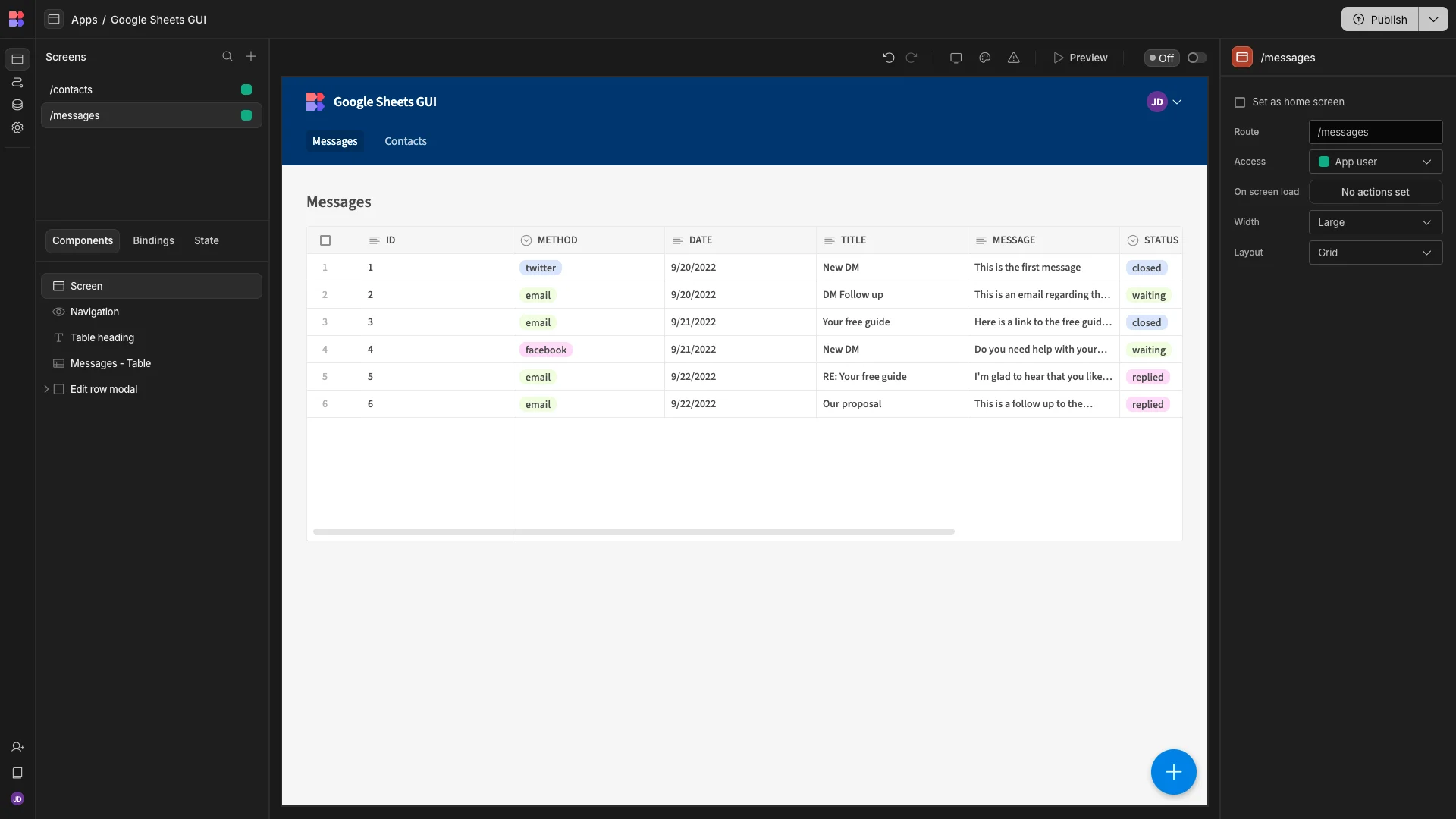The width and height of the screenshot is (1456, 819).
Task: Click the Table heading text icon
Action: [58, 337]
